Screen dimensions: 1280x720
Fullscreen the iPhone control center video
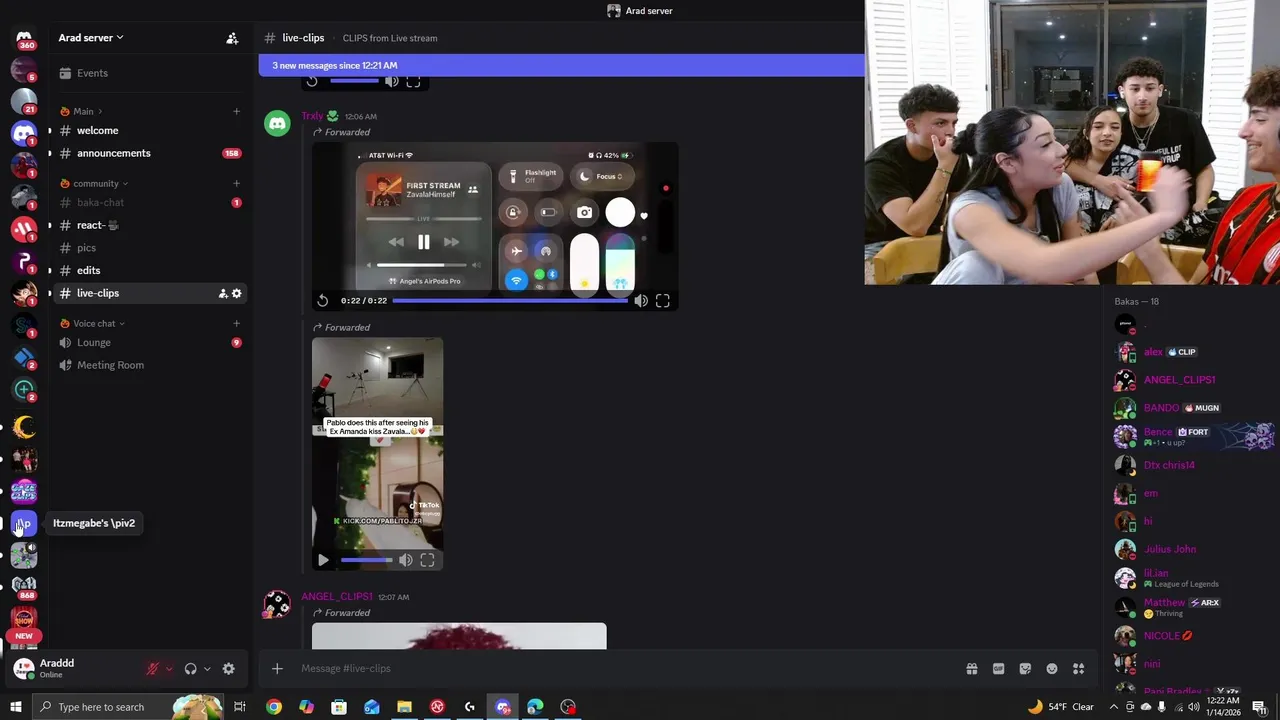[x=662, y=300]
